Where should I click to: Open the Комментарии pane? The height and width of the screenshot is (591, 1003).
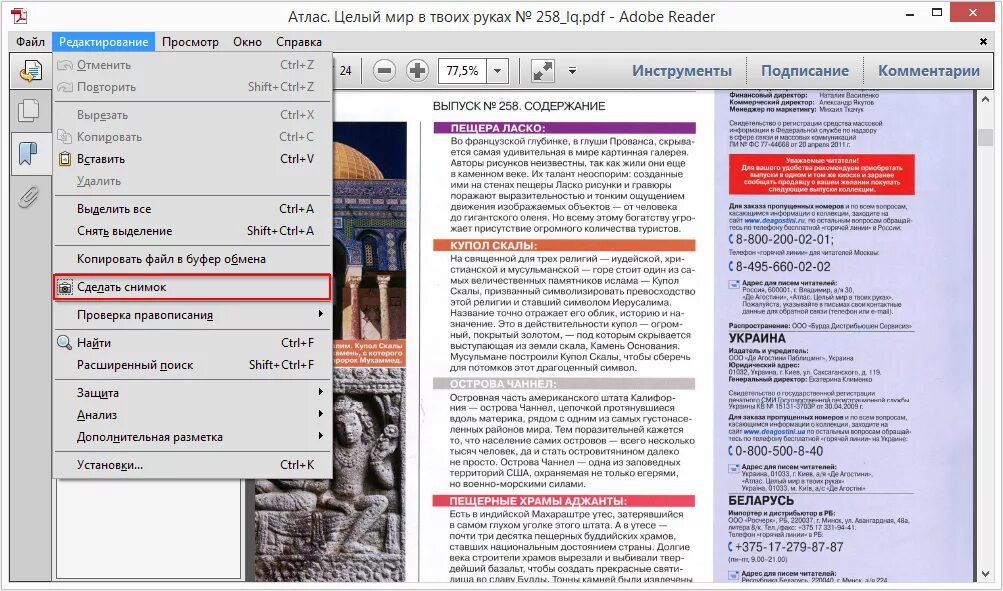tap(929, 71)
